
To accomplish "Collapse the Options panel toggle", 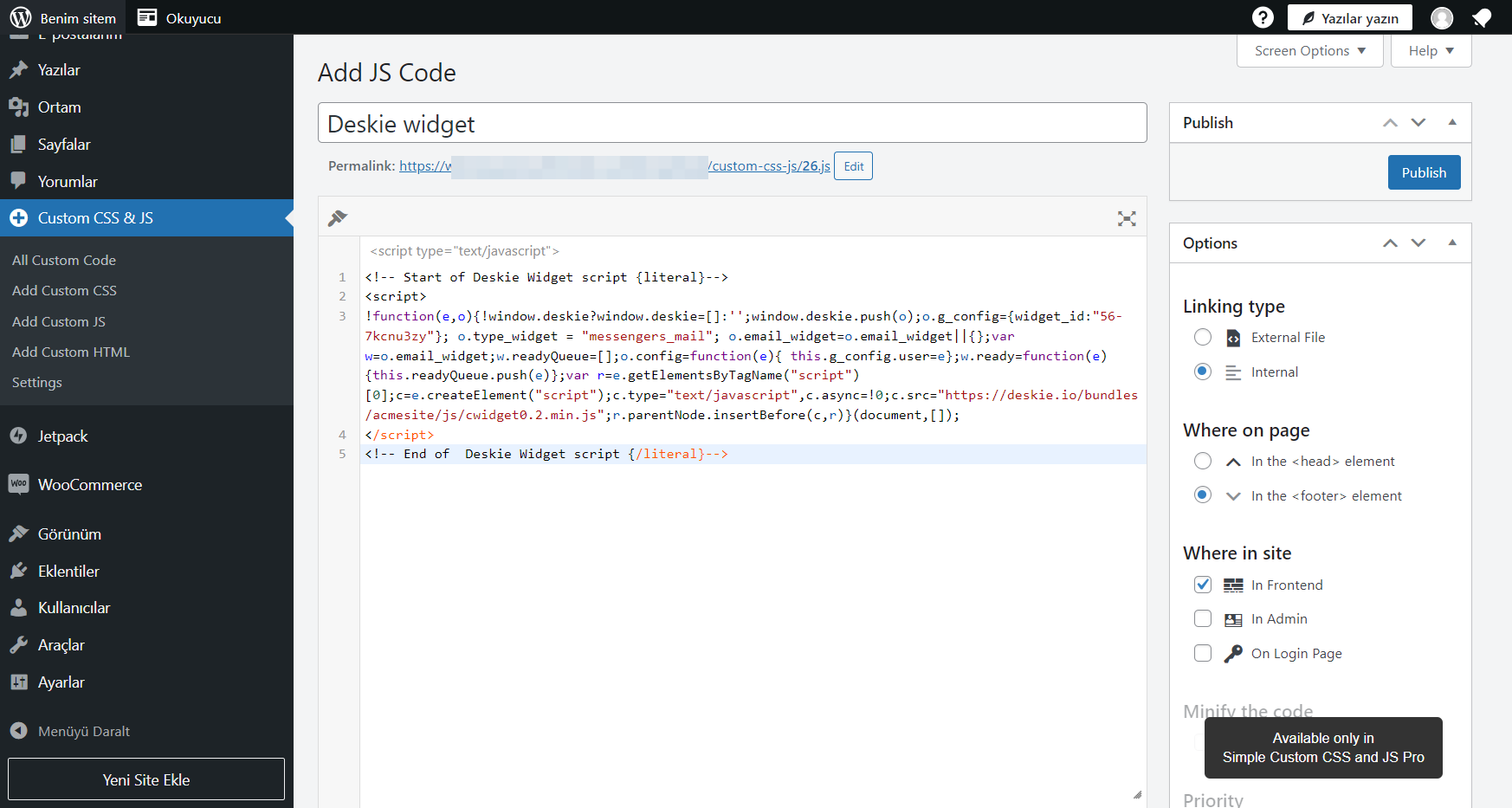I will click(1452, 243).
